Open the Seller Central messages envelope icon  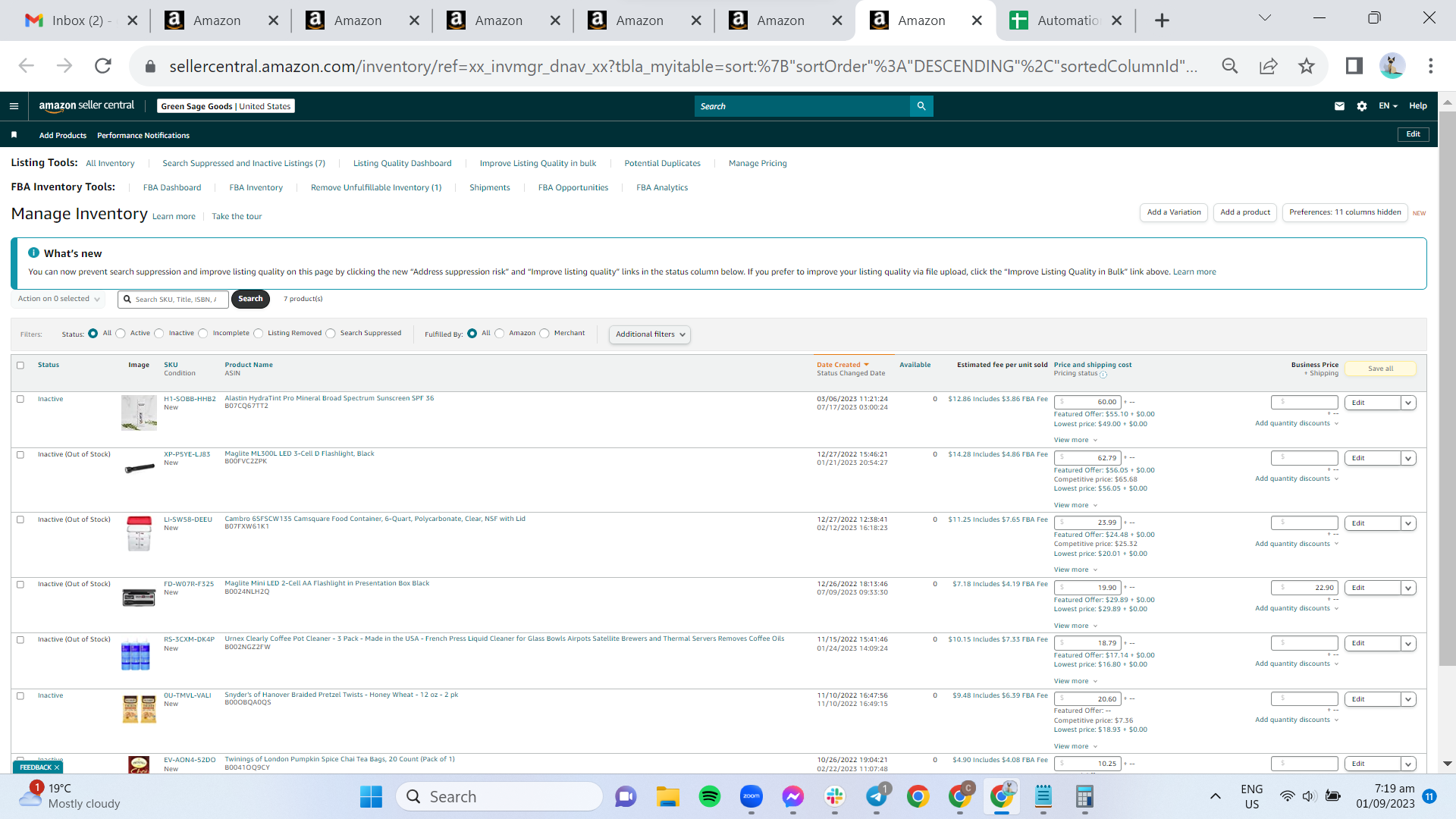pos(1339,106)
